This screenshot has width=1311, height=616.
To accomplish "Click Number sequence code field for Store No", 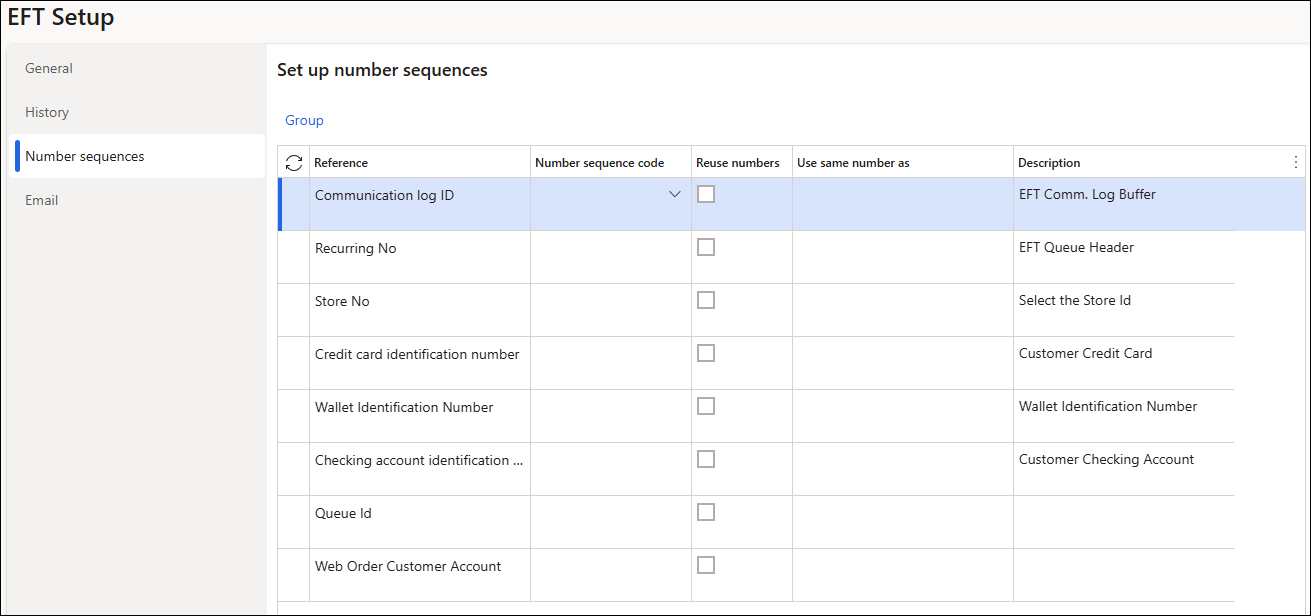I will click(611, 310).
